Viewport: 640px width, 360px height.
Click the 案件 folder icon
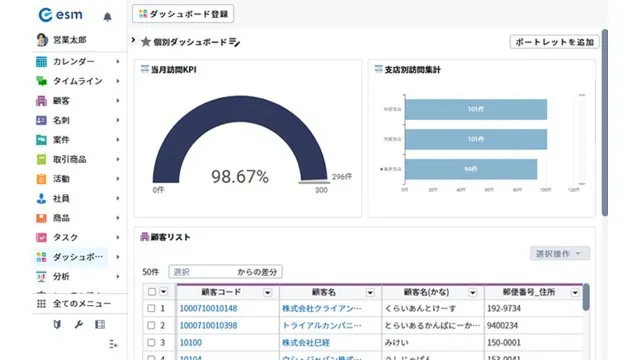tap(41, 140)
